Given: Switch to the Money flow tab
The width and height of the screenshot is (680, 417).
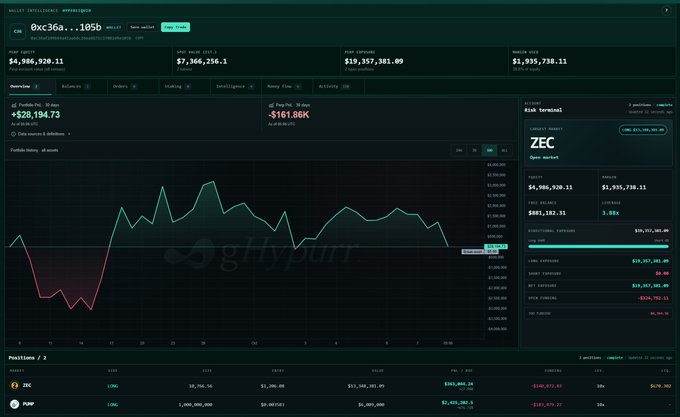Looking at the screenshot, I should (x=287, y=87).
